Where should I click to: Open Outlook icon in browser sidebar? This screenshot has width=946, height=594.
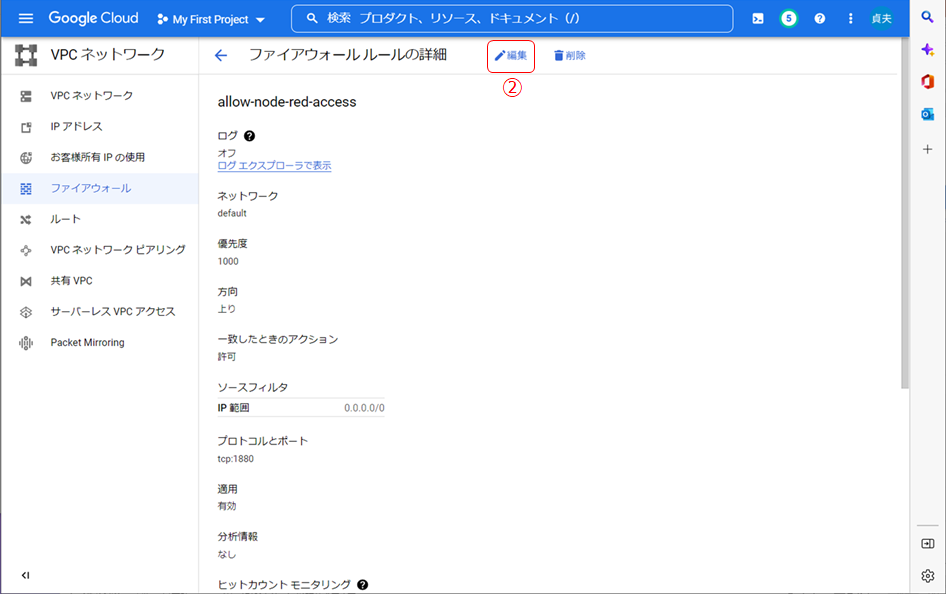point(927,114)
